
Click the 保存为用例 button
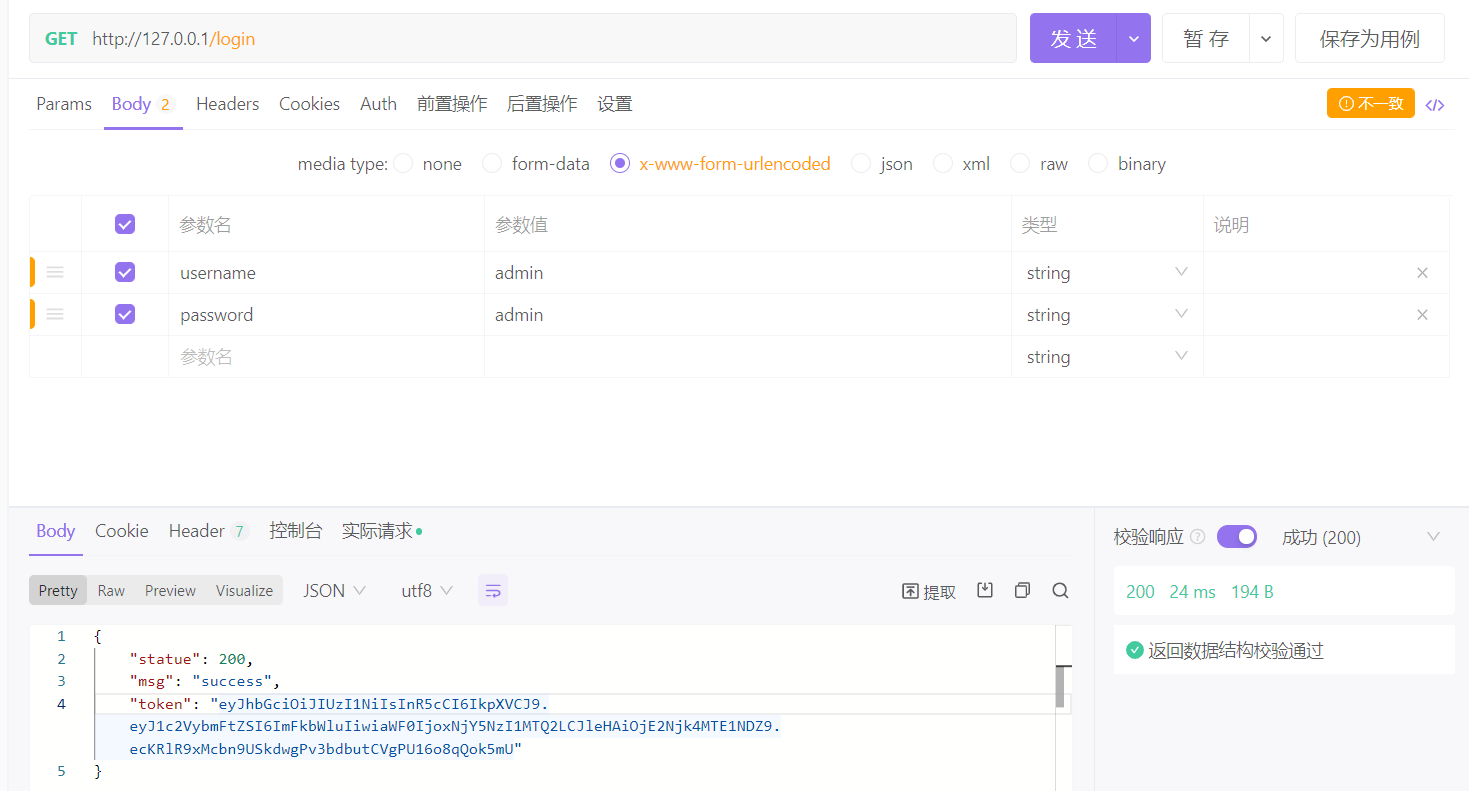click(1370, 38)
